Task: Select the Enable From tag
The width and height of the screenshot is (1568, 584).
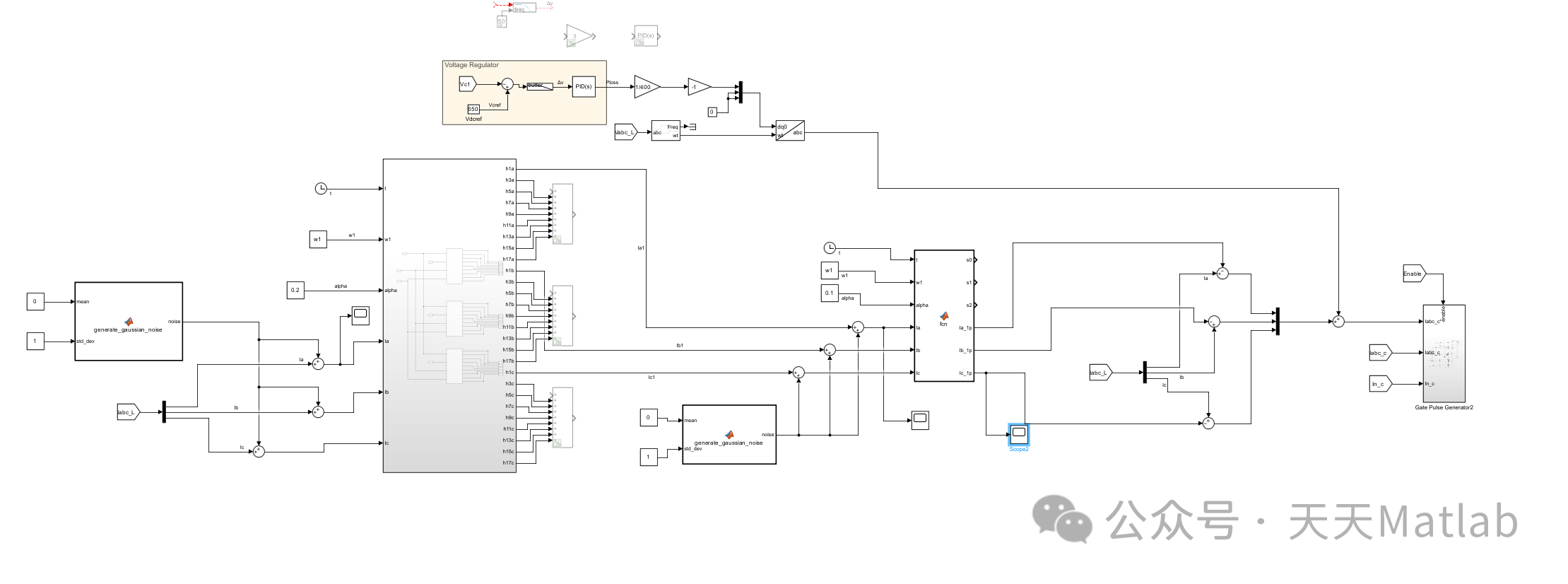Action: click(x=1414, y=274)
